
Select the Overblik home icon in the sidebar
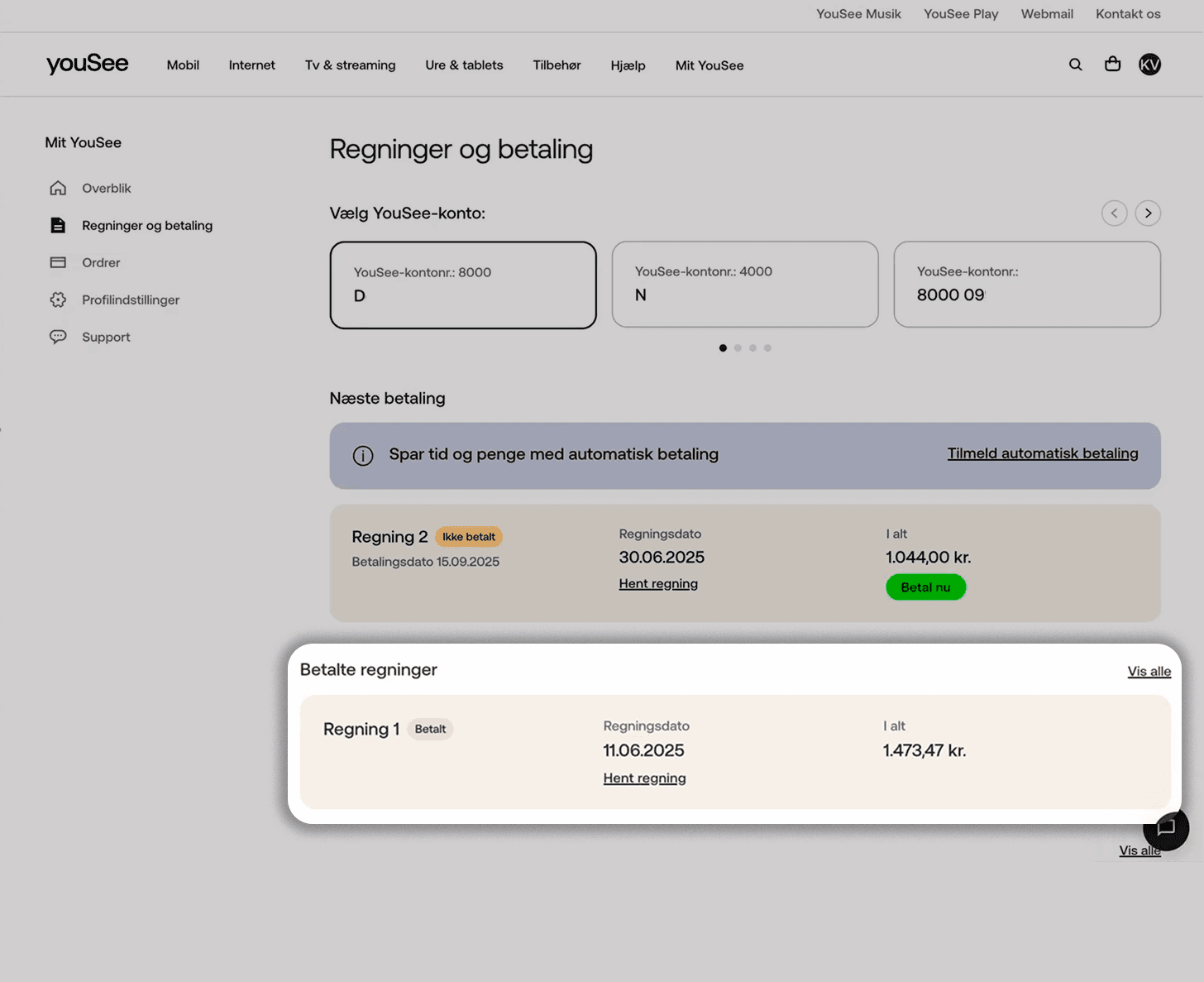[58, 188]
